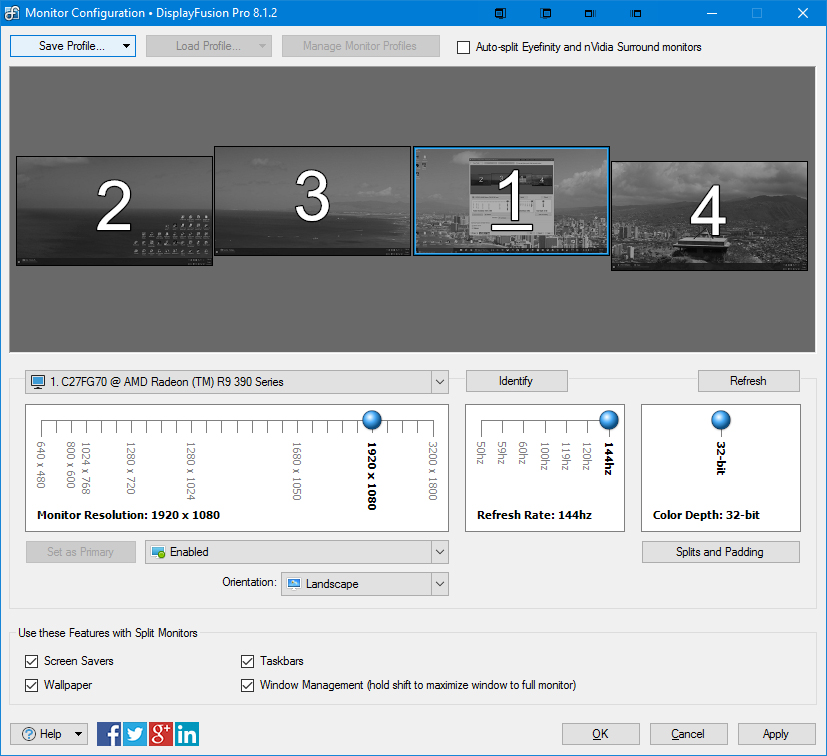Click the 1280 x 720 resolution label
827x756 pixels.
click(x=131, y=468)
